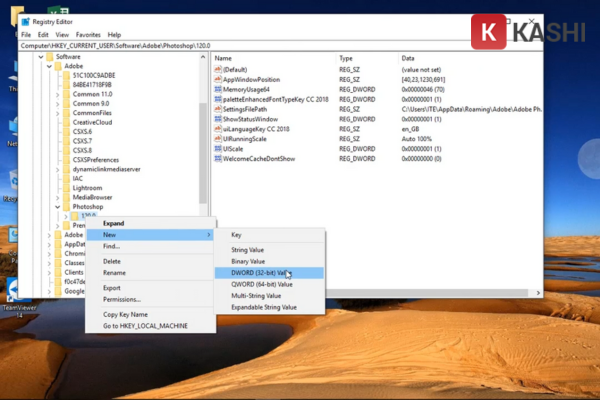Click the CSXSPreferences folder icon
600x400 pixels.
66,160
